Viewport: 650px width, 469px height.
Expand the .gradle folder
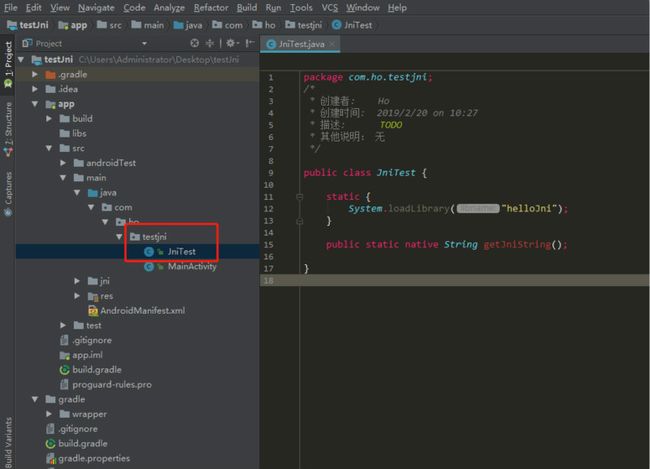[x=35, y=75]
